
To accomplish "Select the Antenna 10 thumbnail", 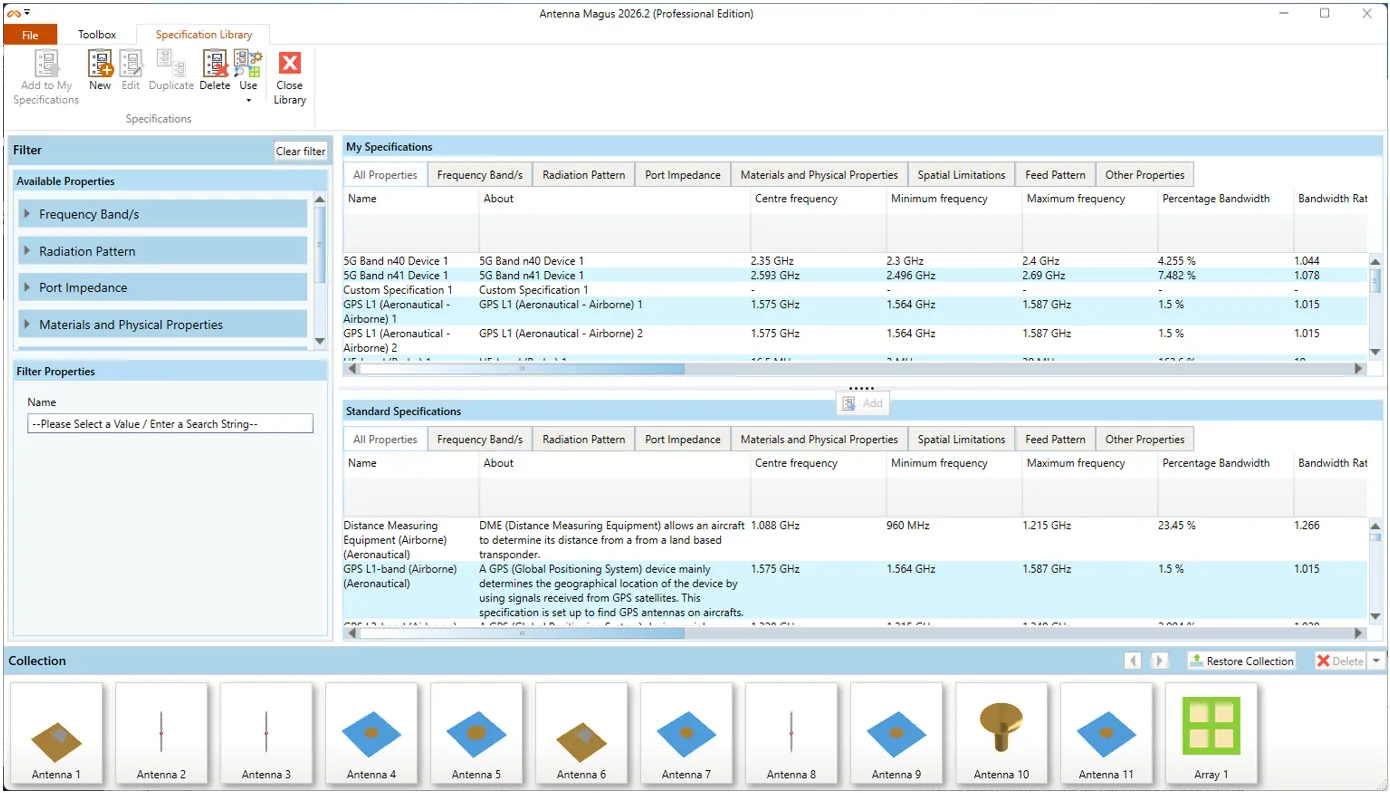I will tap(1001, 733).
